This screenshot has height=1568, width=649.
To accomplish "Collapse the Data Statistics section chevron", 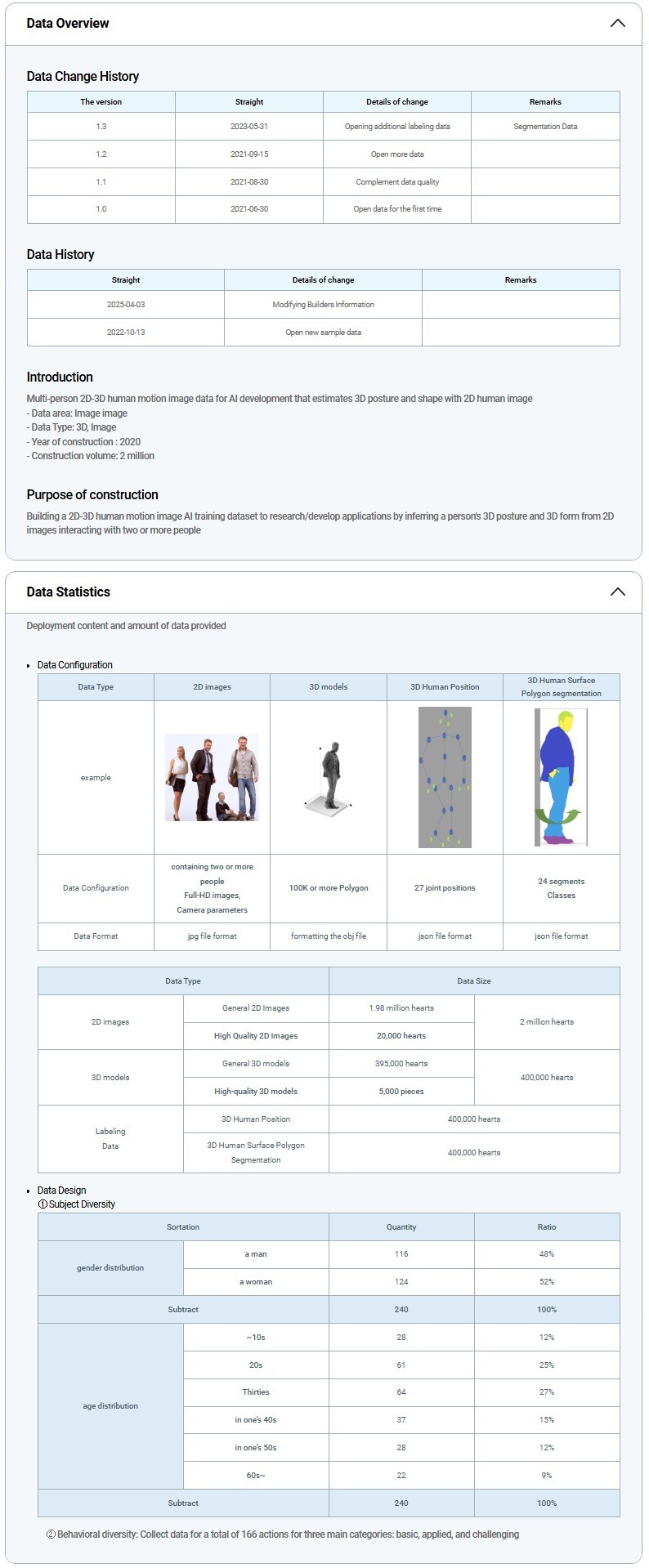I will (617, 592).
